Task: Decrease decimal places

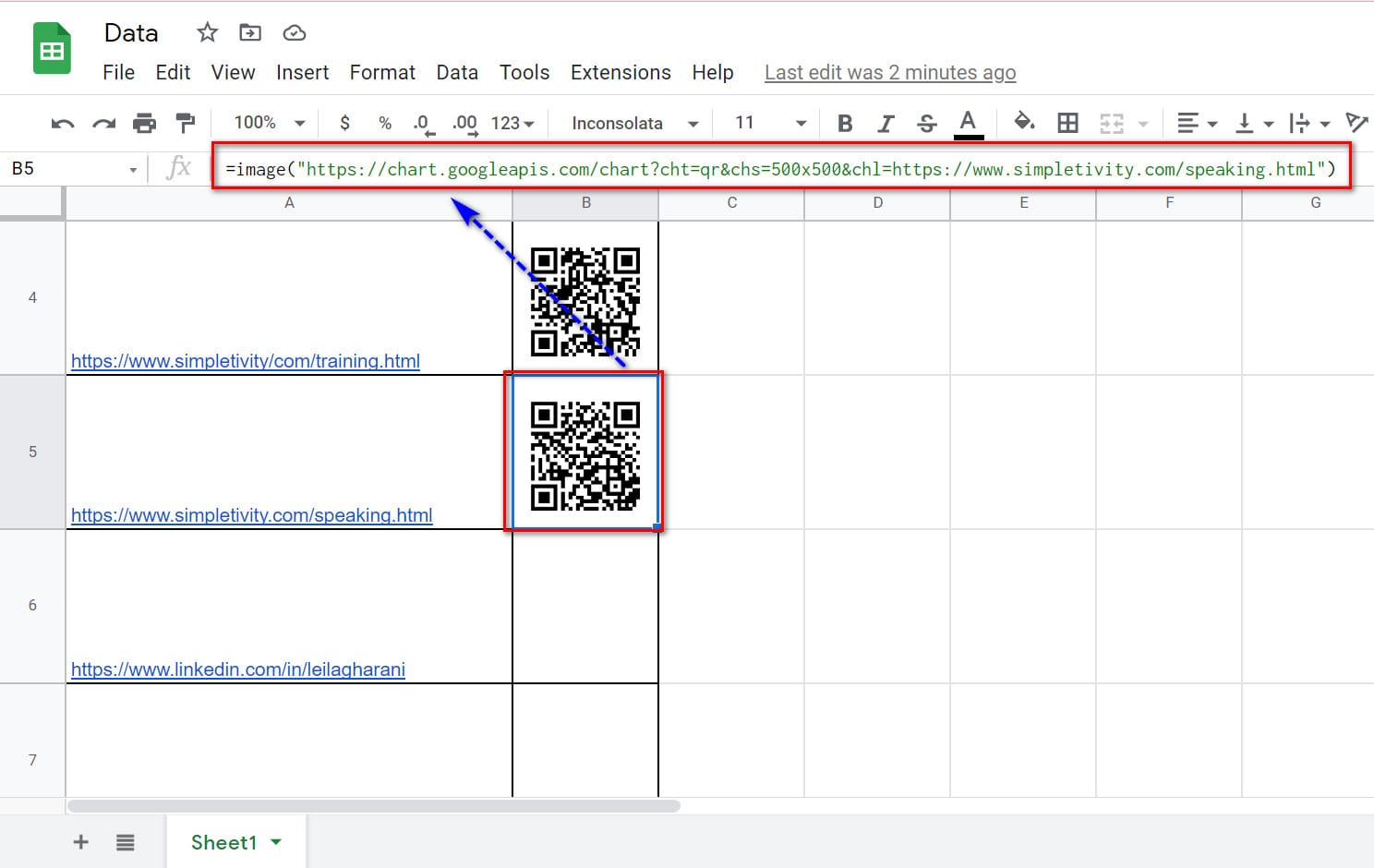Action: point(423,124)
